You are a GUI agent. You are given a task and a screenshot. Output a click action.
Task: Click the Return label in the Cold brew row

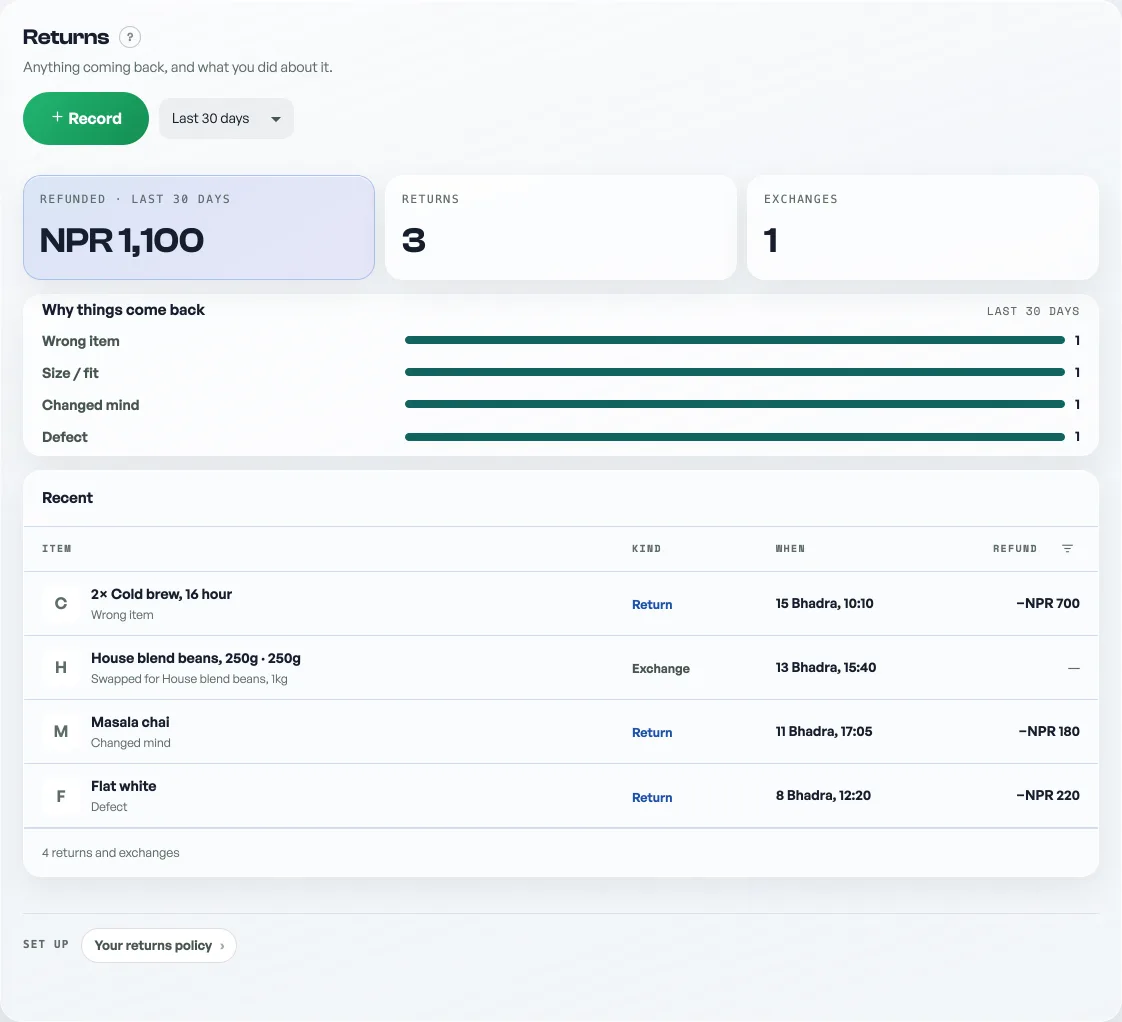pyautogui.click(x=652, y=604)
